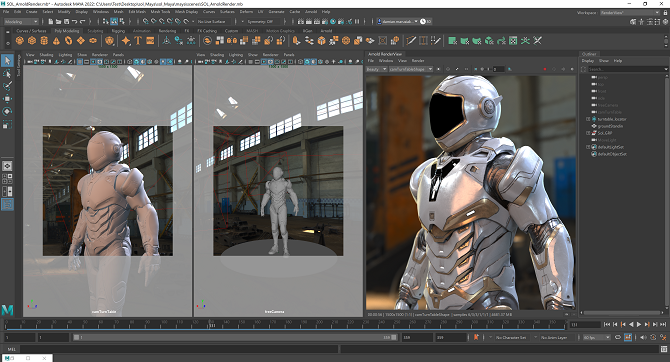The height and width of the screenshot is (362, 670).
Task: Click the Multi-Cut tool shelf icon
Action: [411, 41]
